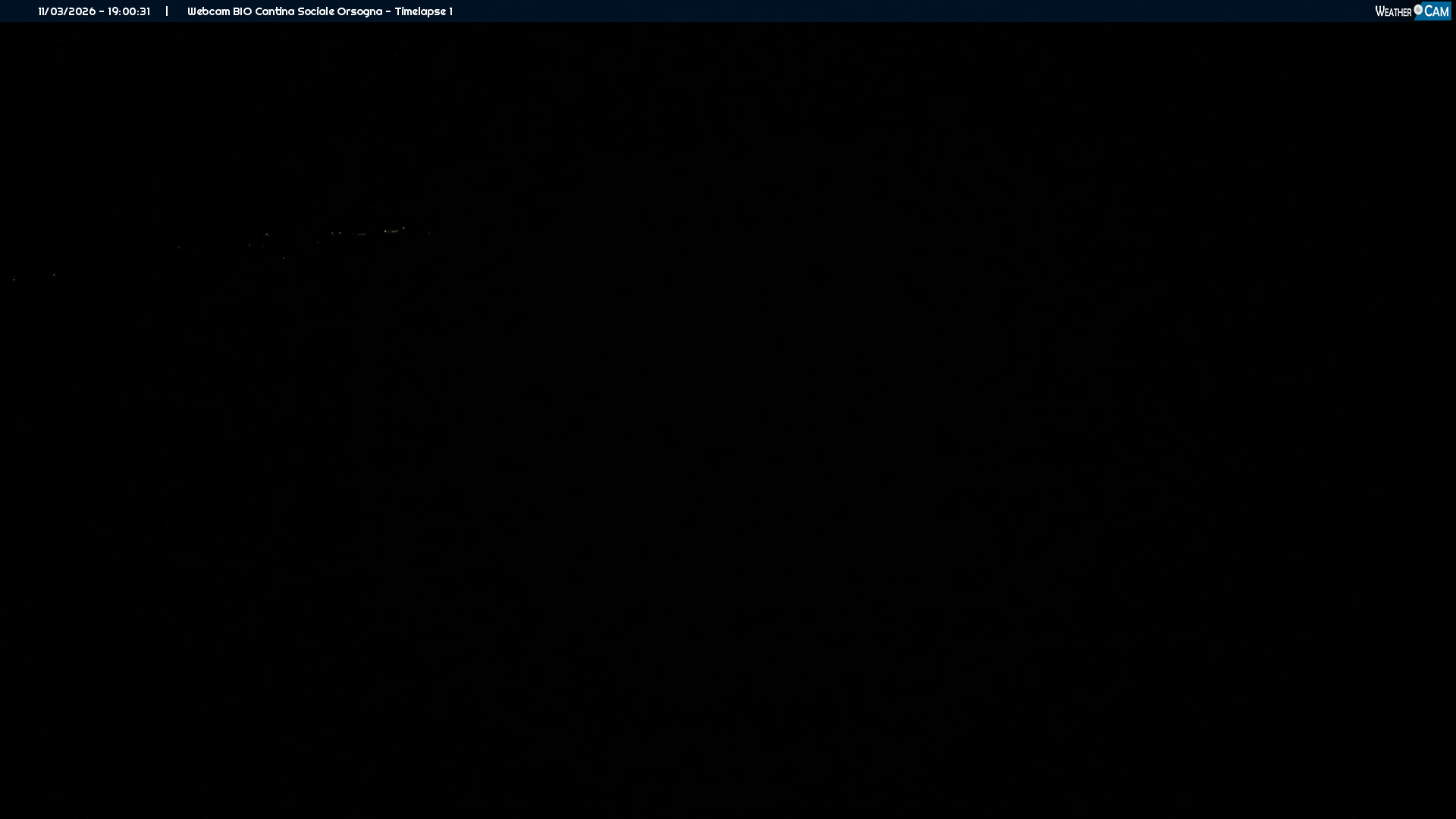Screen dimensions: 1456x819
Task: Click Orsogna in the title
Action: point(359,11)
